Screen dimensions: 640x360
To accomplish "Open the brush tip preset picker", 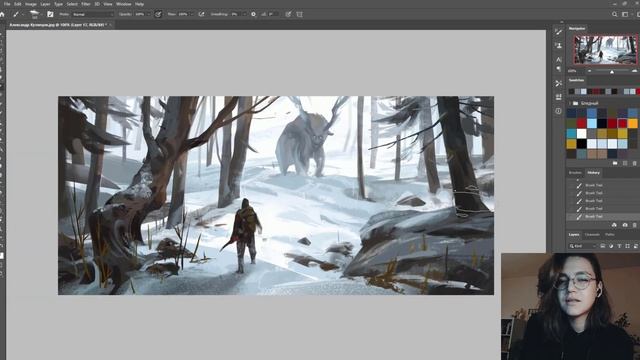I will pyautogui.click(x=35, y=15).
